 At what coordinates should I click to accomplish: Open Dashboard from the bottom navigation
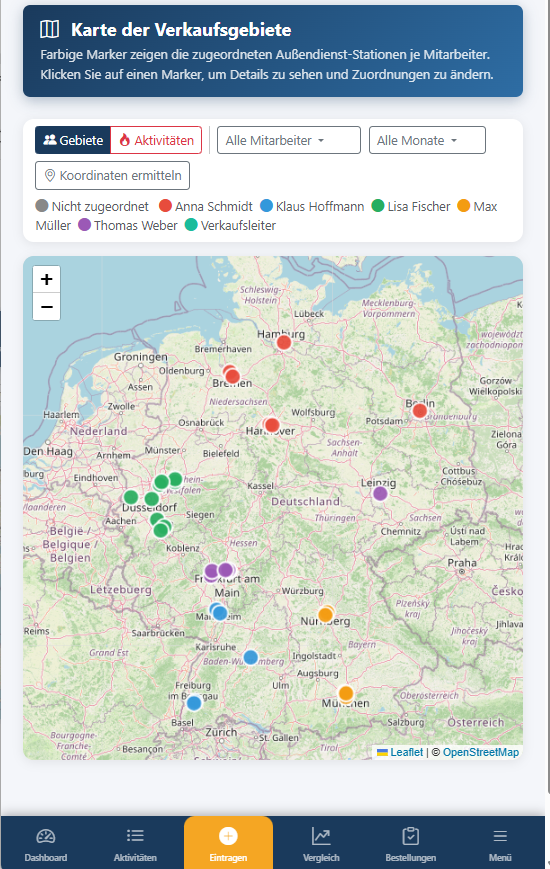pos(45,844)
